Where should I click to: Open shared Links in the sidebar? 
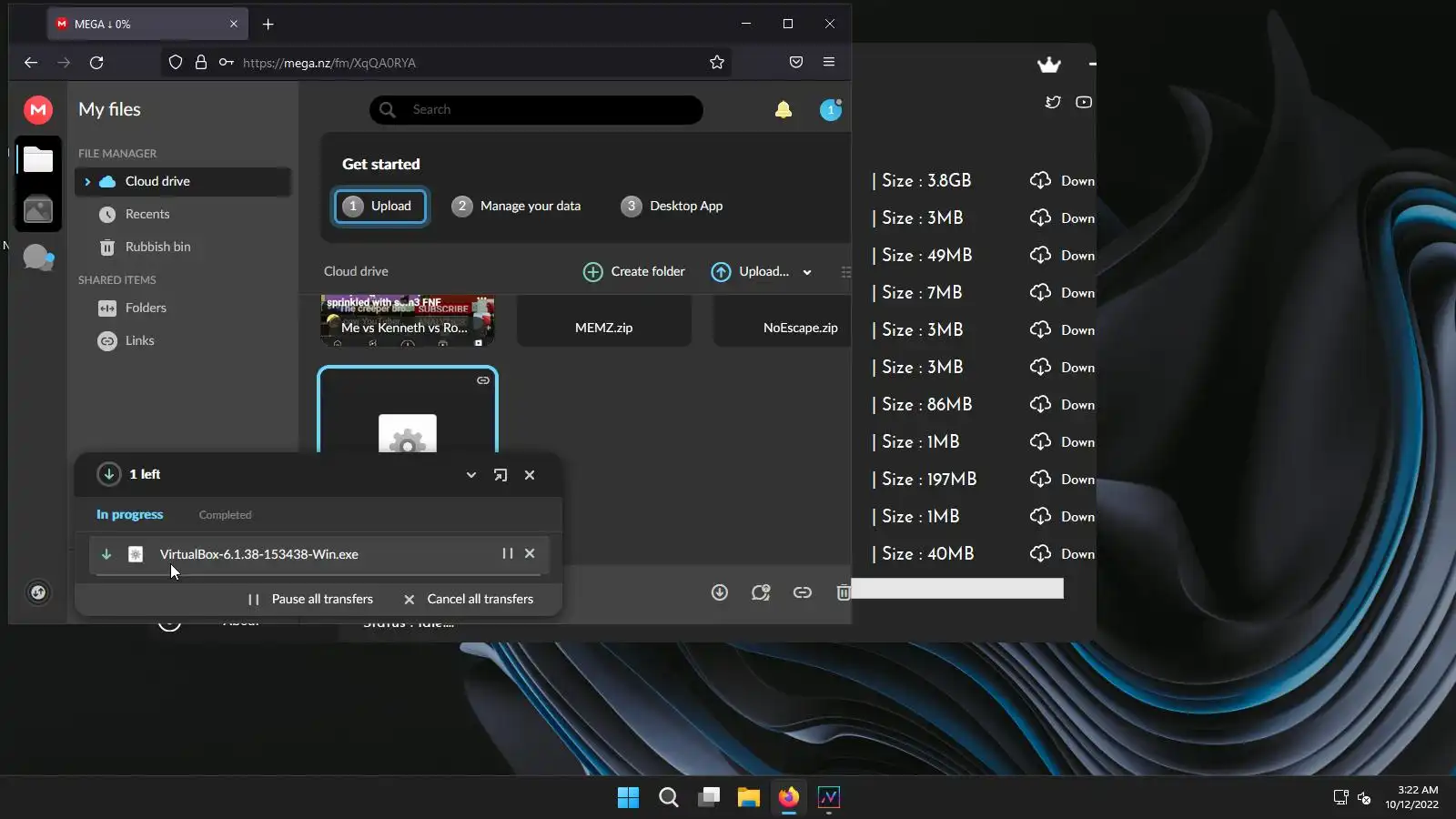(x=183, y=341)
